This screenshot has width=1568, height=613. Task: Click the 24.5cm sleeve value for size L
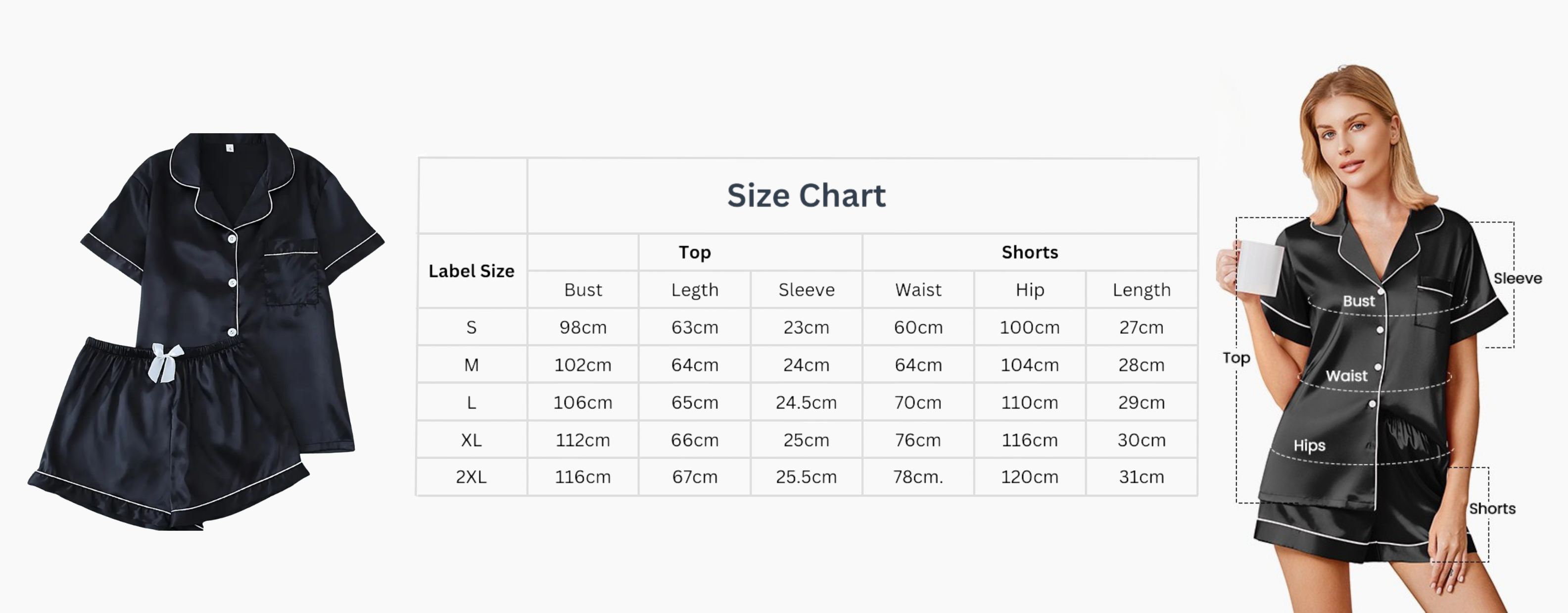point(806,403)
